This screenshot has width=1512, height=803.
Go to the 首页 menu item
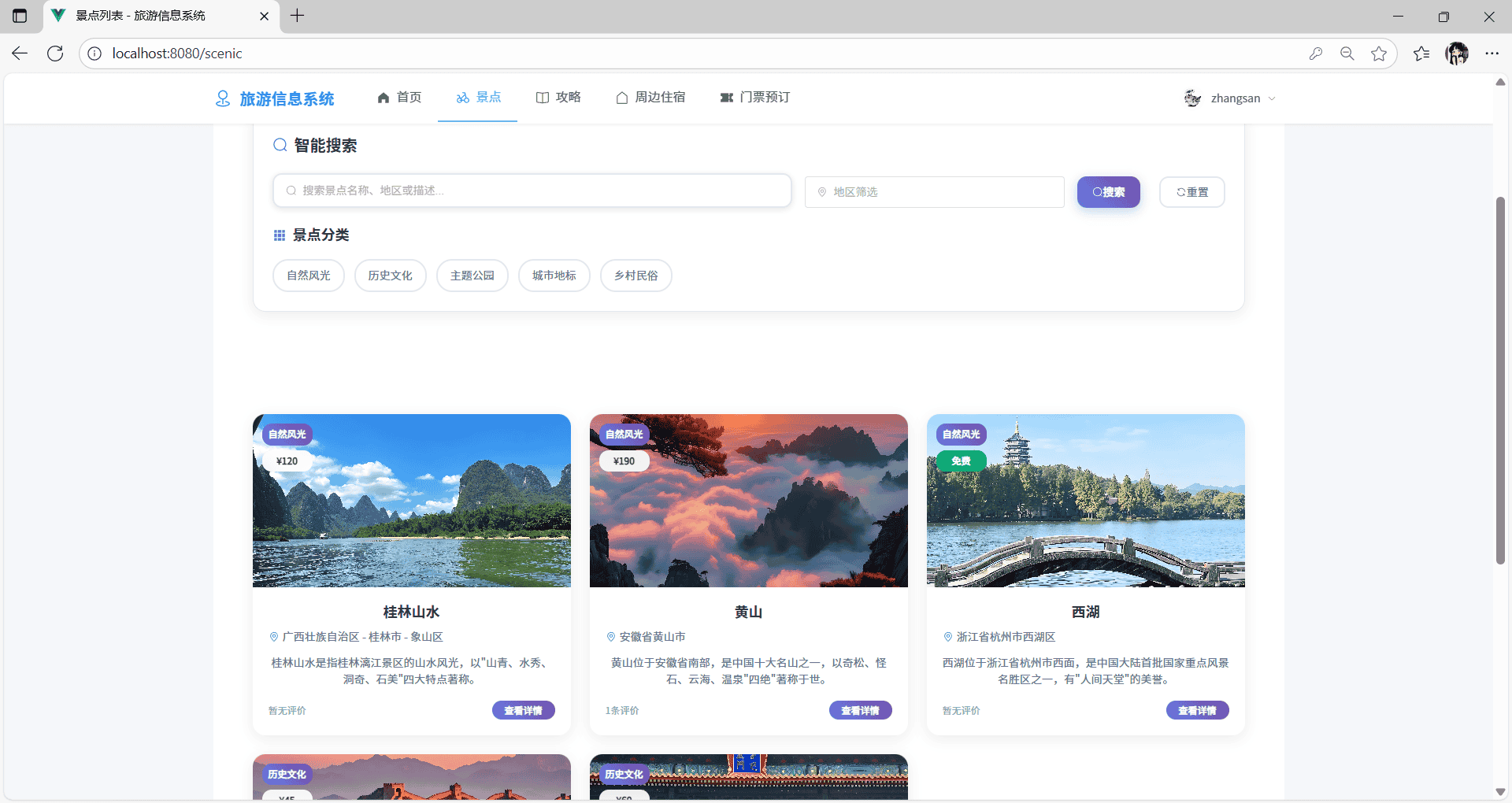click(399, 98)
